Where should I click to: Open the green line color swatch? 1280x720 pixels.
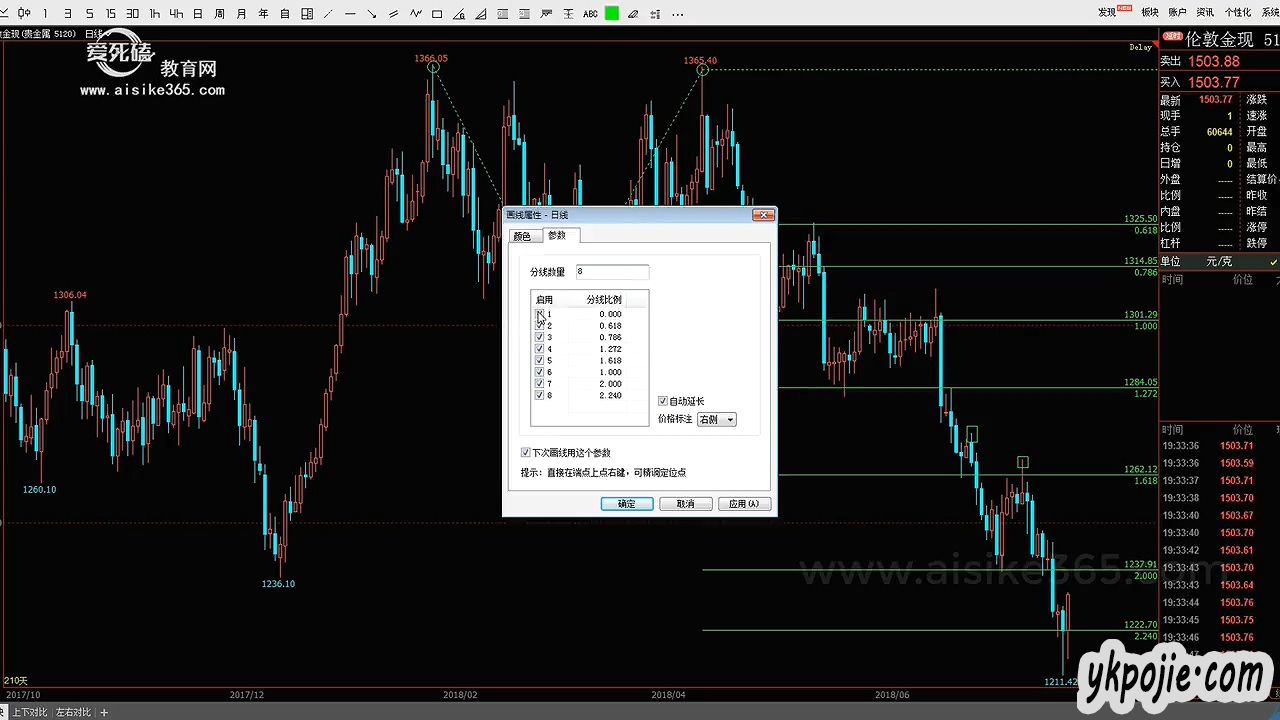[x=611, y=13]
